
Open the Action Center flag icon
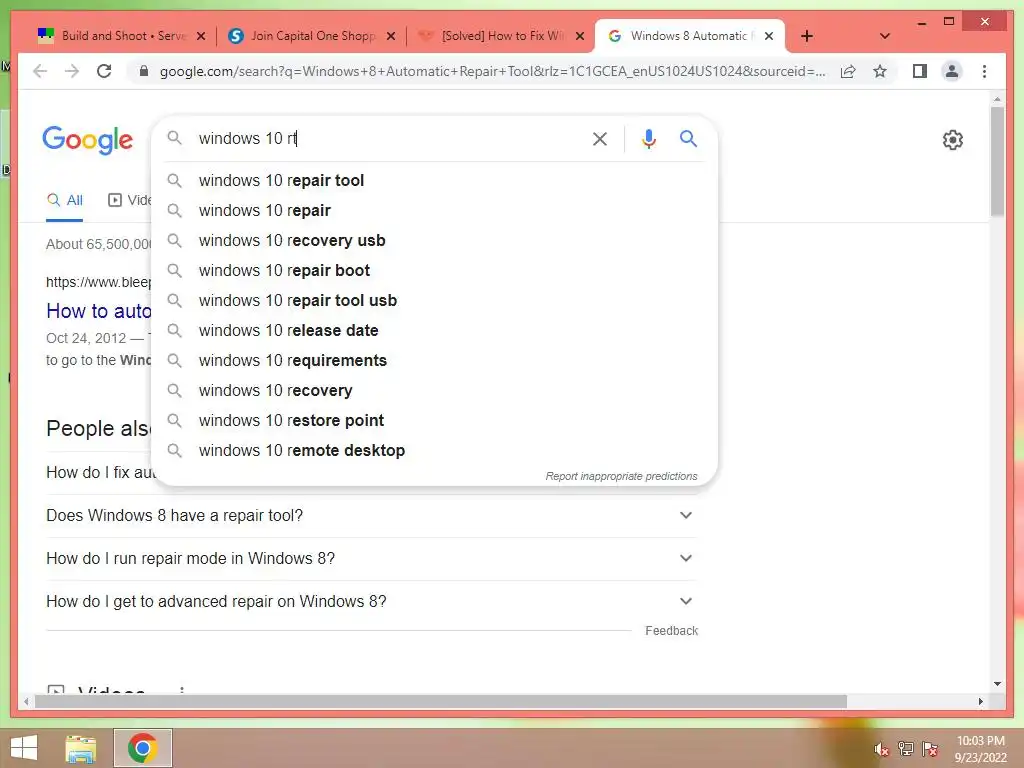(x=930, y=749)
